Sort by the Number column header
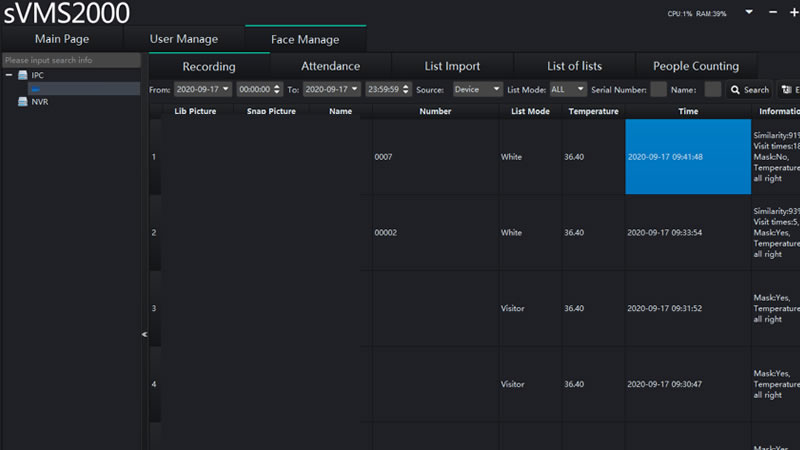This screenshot has width=800, height=450. click(x=435, y=111)
